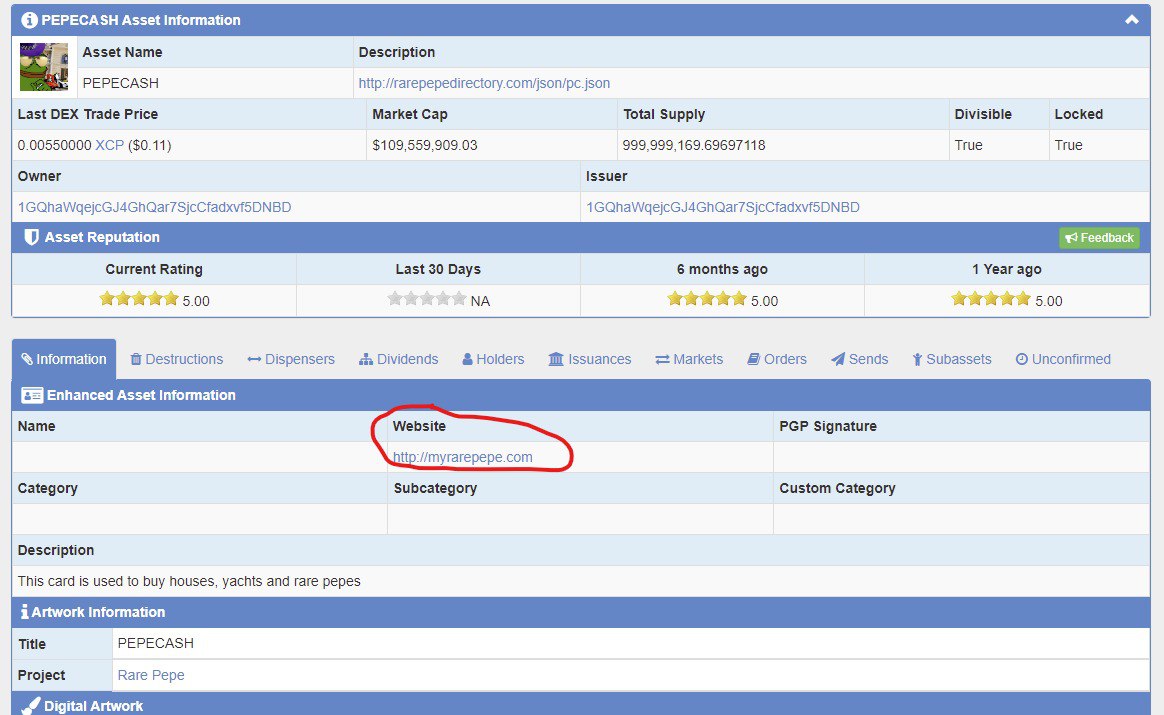This screenshot has width=1164, height=715.
Task: Open the Owner address link
Action: point(154,207)
